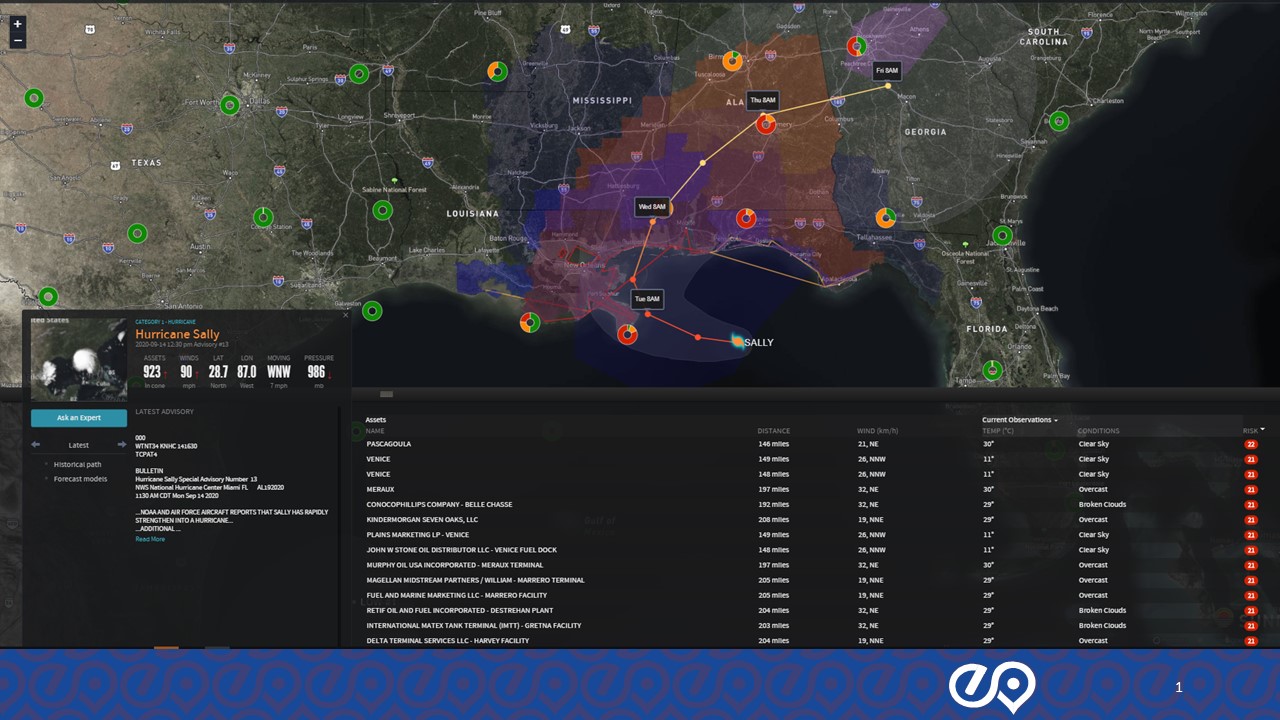Sort table by RISK column arrow
This screenshot has width=1280, height=720.
pyautogui.click(x=1262, y=429)
